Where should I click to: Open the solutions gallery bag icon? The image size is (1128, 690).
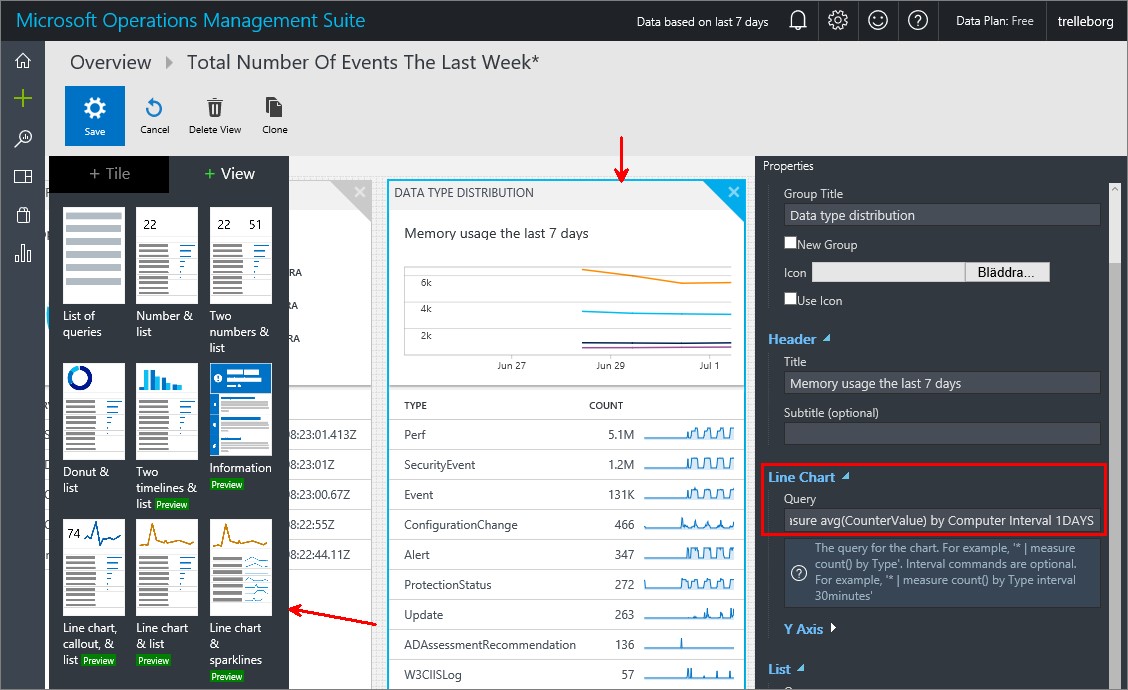click(x=23, y=215)
